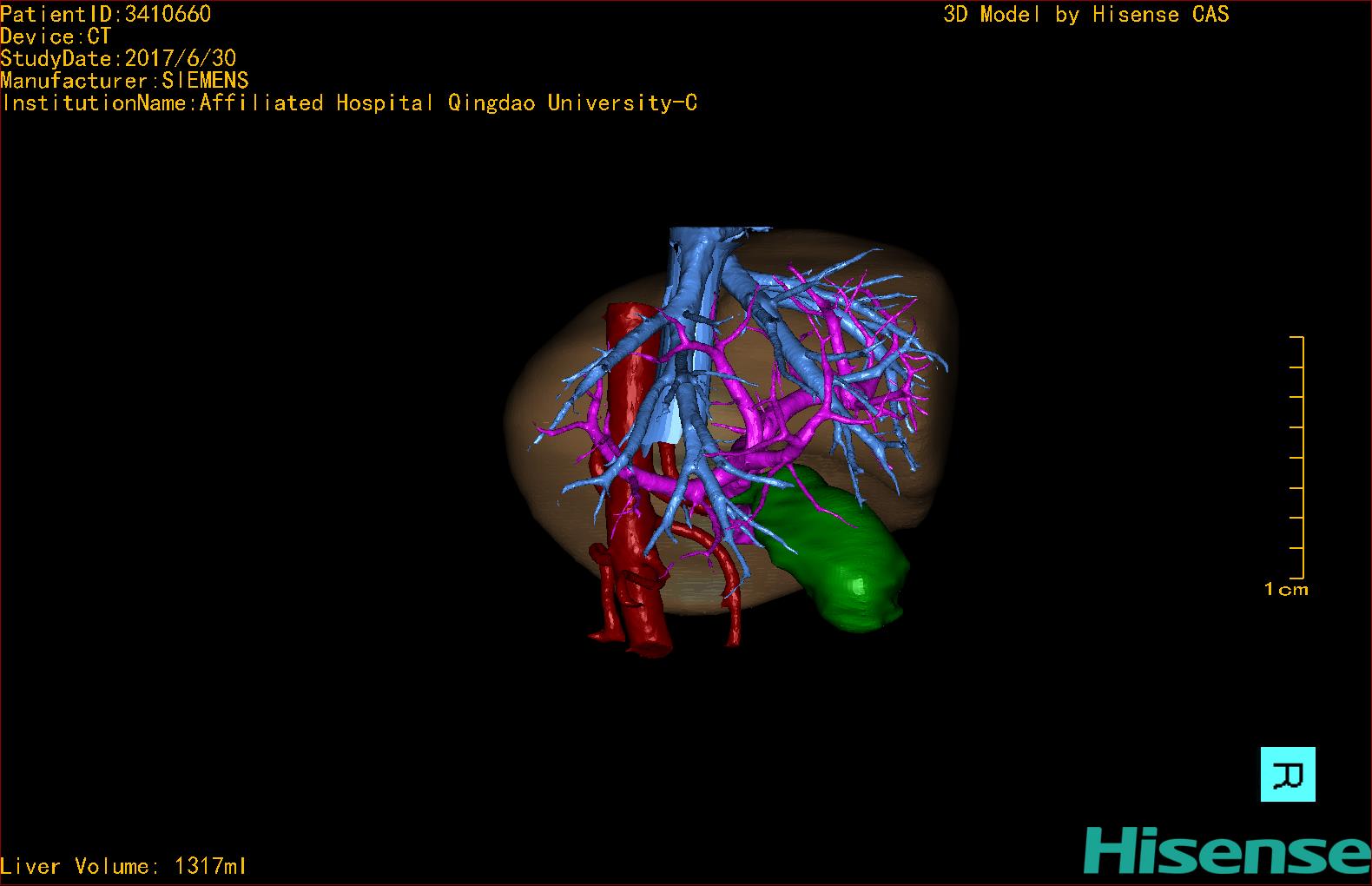Click the vertical scale ruler
This screenshot has width=1372, height=886.
click(x=1297, y=457)
